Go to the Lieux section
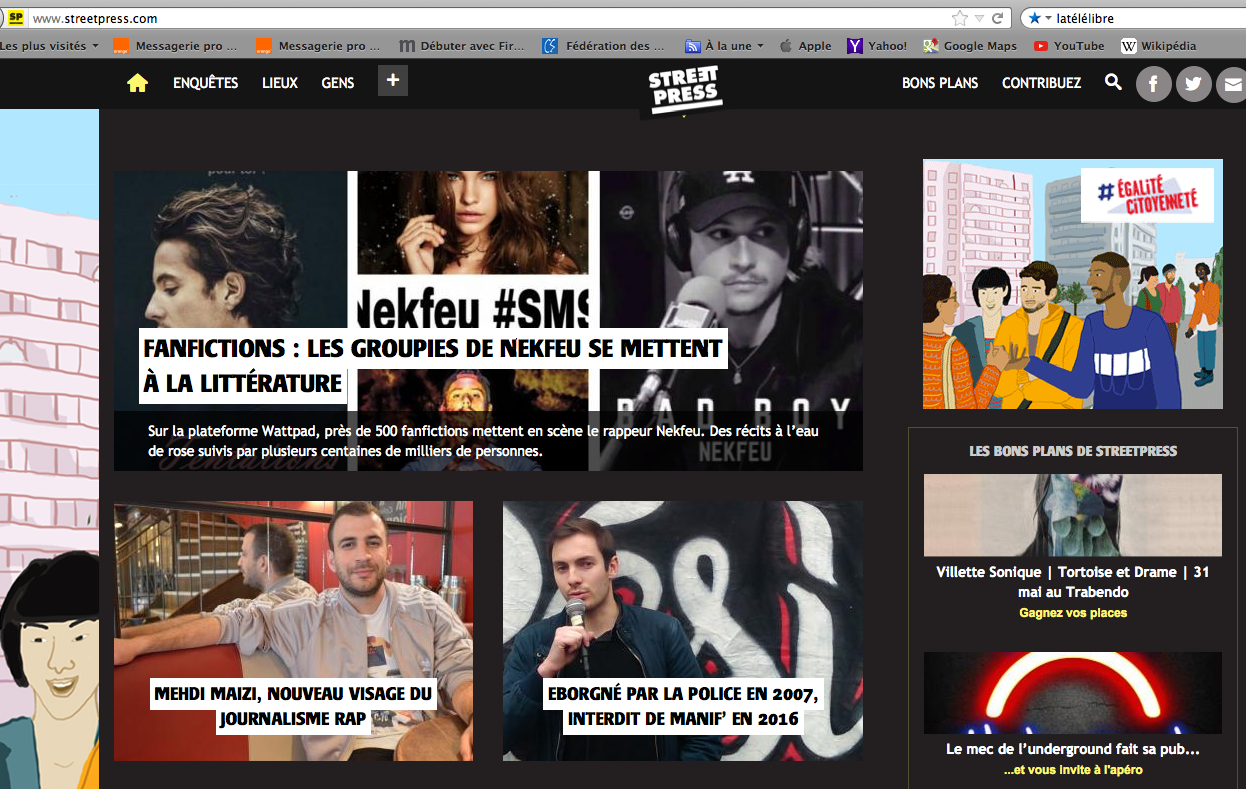The width and height of the screenshot is (1246, 789). coord(280,83)
